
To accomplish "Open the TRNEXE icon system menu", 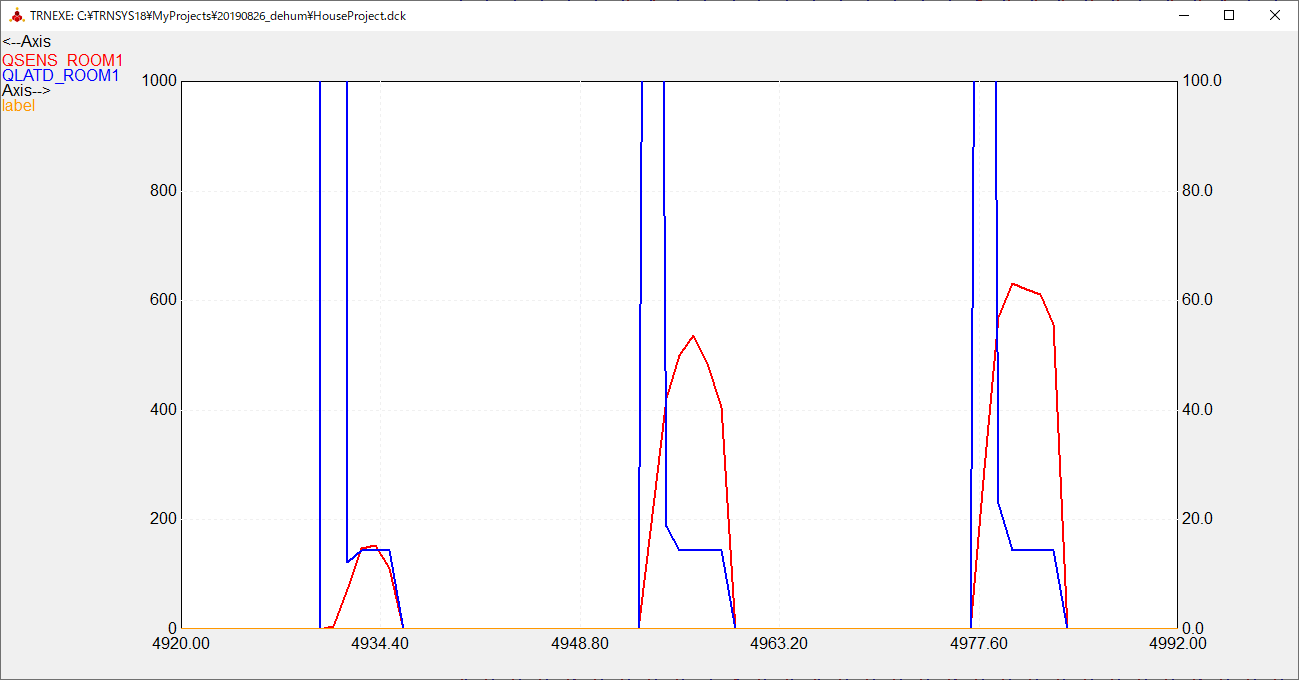I will click(16, 16).
